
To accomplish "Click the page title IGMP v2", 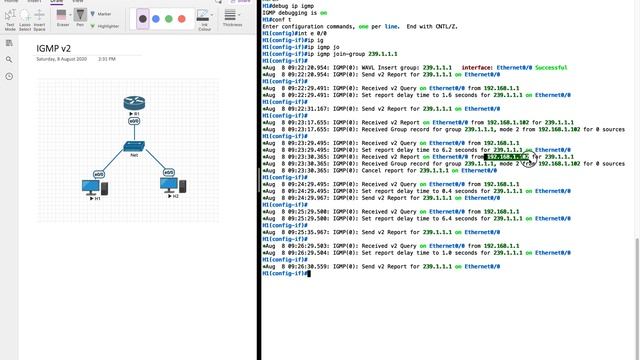I will point(53,48).
